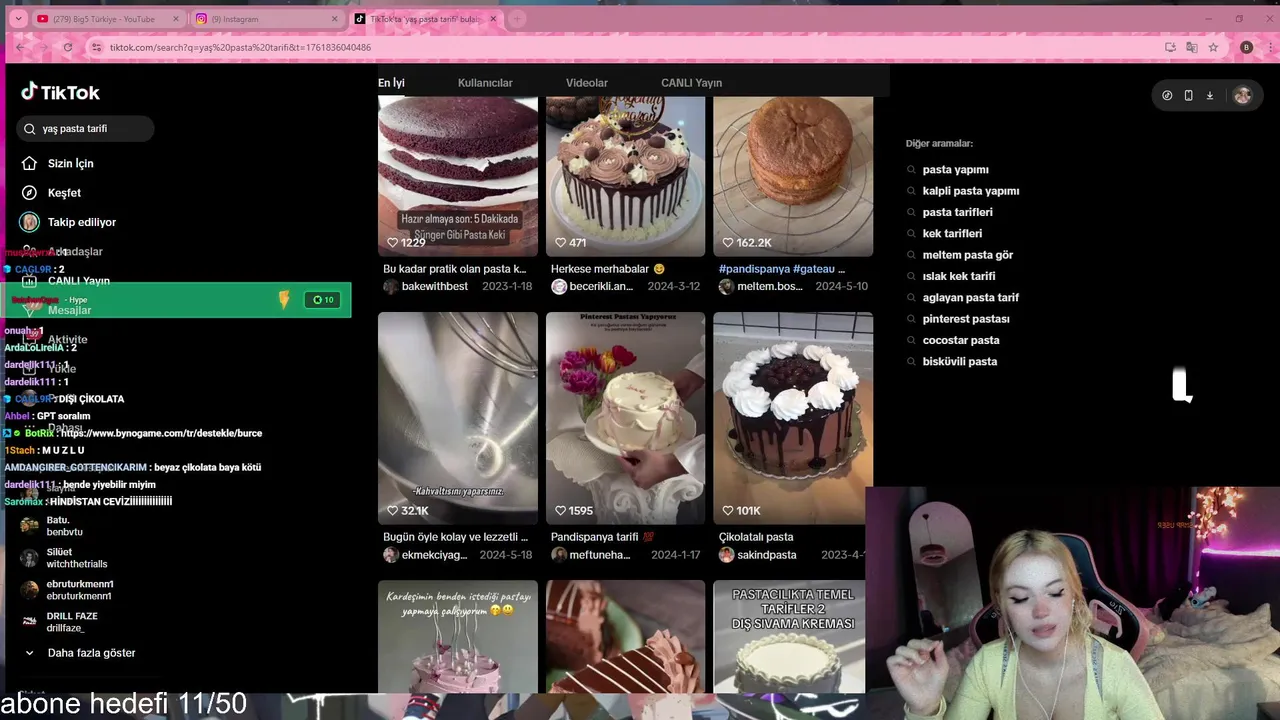Search for meltem pasta gör
This screenshot has width=1280, height=720.
(968, 255)
